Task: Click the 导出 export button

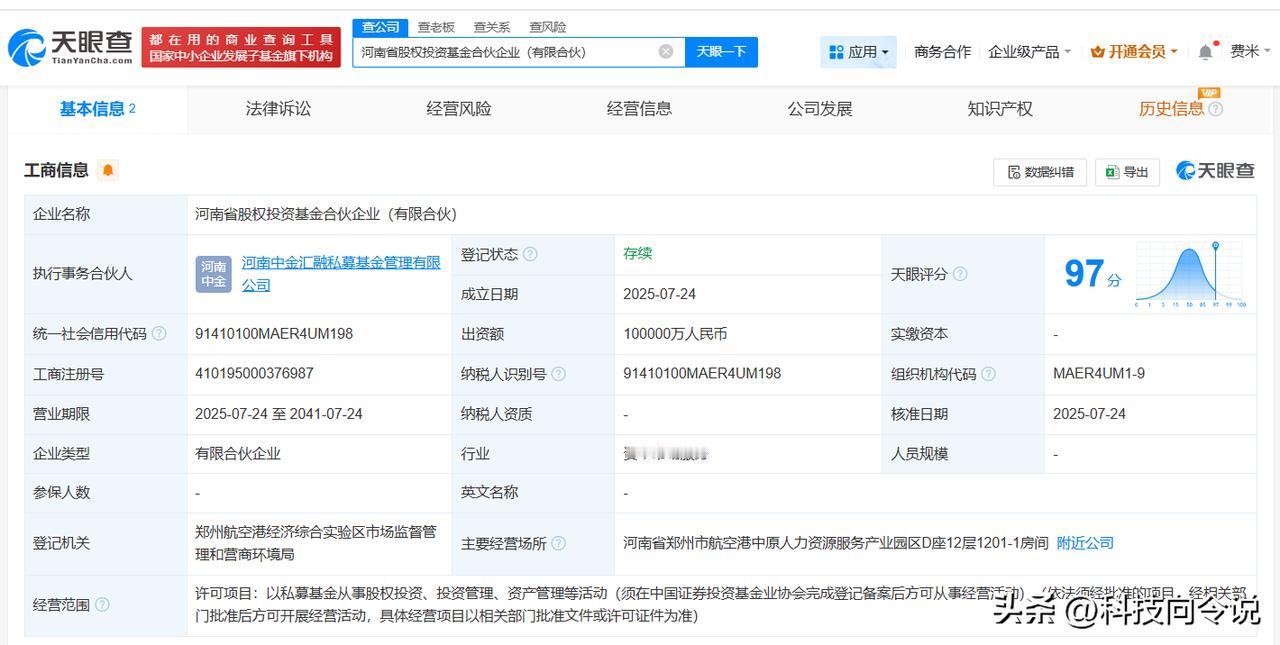Action: 1127,172
